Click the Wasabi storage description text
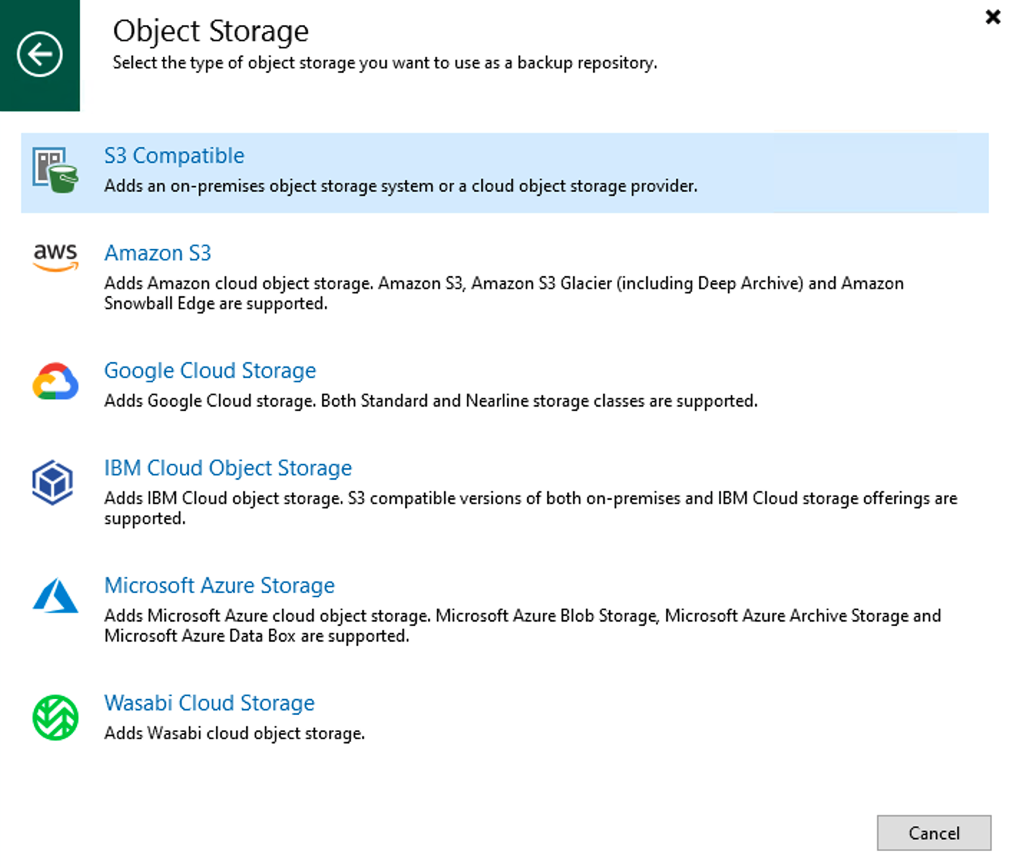Screen dimensions: 1013x867 234,733
